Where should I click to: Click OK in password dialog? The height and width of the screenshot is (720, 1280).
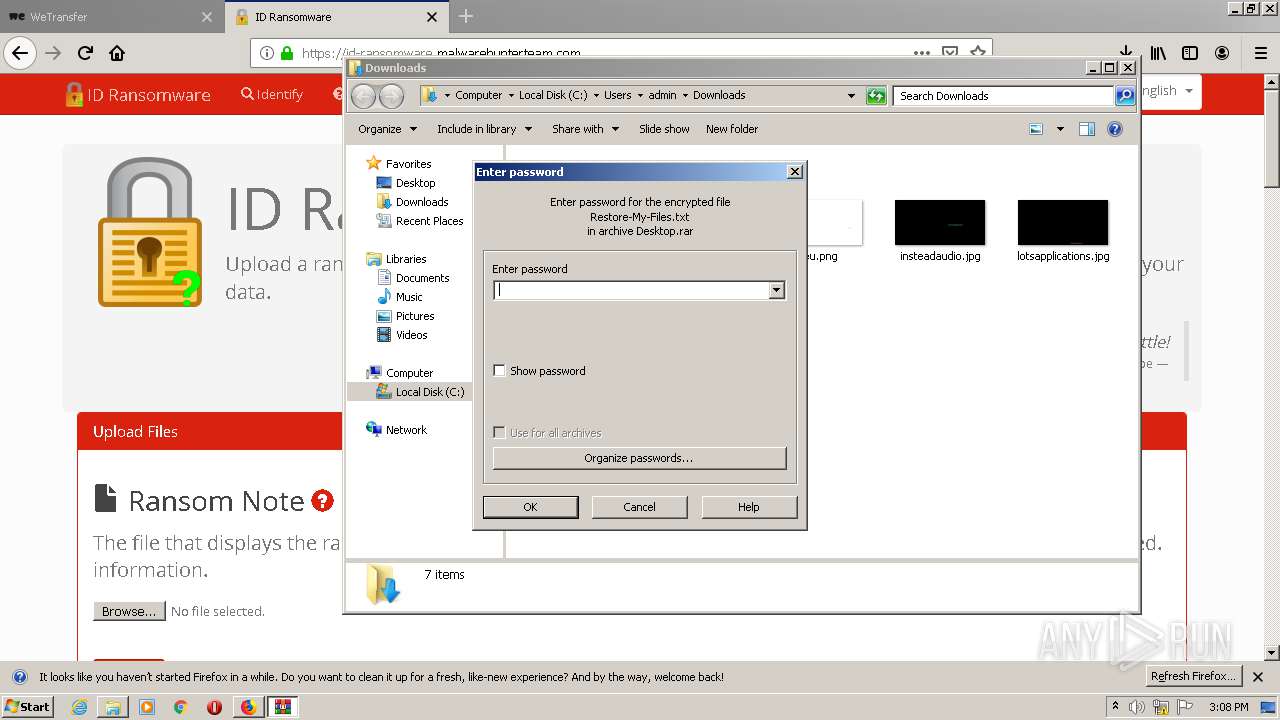530,507
